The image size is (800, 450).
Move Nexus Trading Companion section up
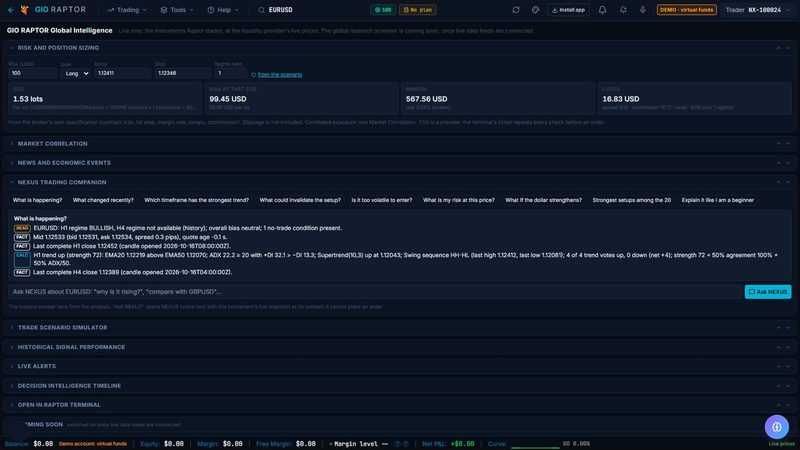tap(779, 182)
